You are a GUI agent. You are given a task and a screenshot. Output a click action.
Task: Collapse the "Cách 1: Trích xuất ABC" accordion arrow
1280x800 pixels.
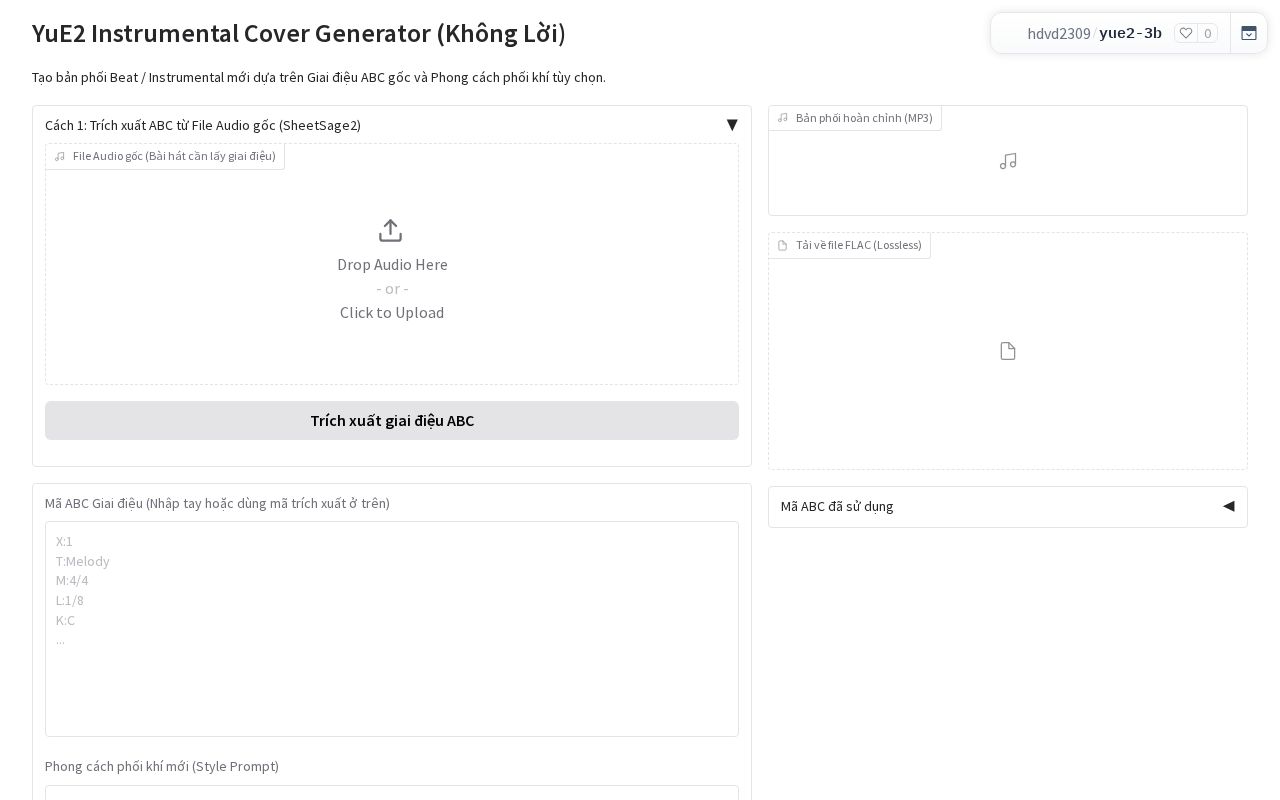(x=732, y=125)
